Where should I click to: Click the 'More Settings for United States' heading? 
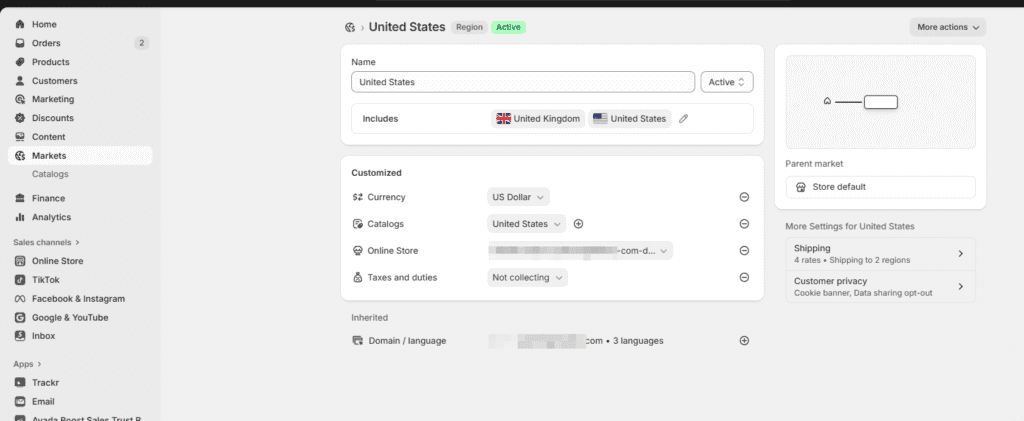850,226
